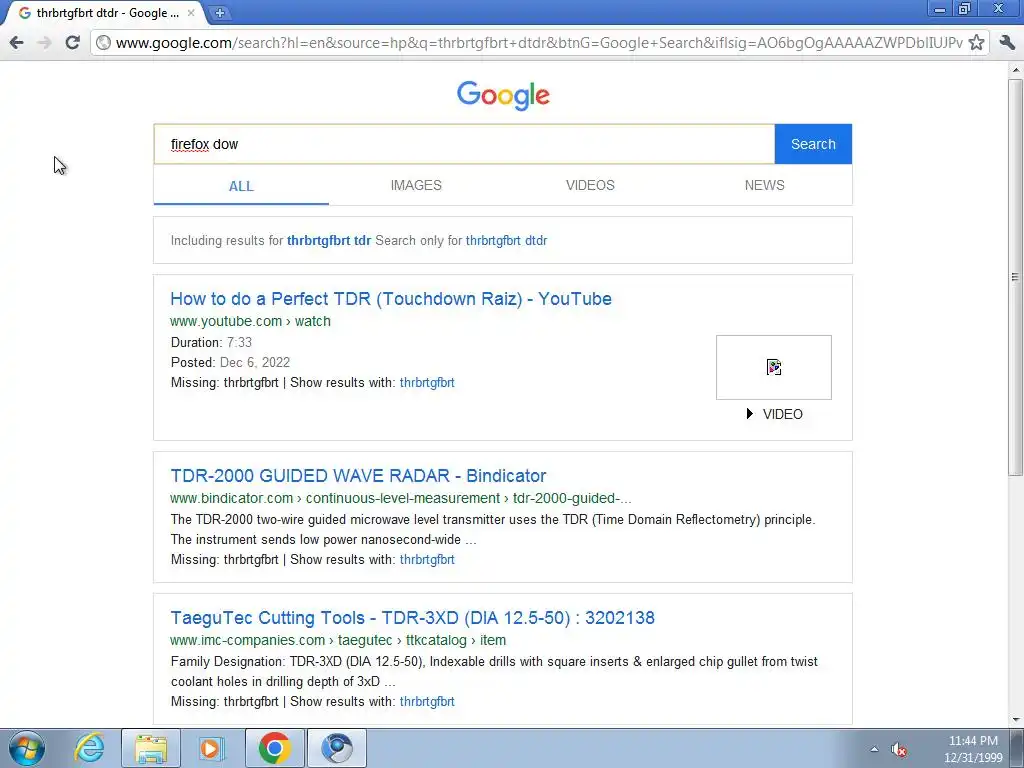Viewport: 1024px width, 768px height.
Task: Switch to the ALL results tab
Action: click(x=241, y=186)
